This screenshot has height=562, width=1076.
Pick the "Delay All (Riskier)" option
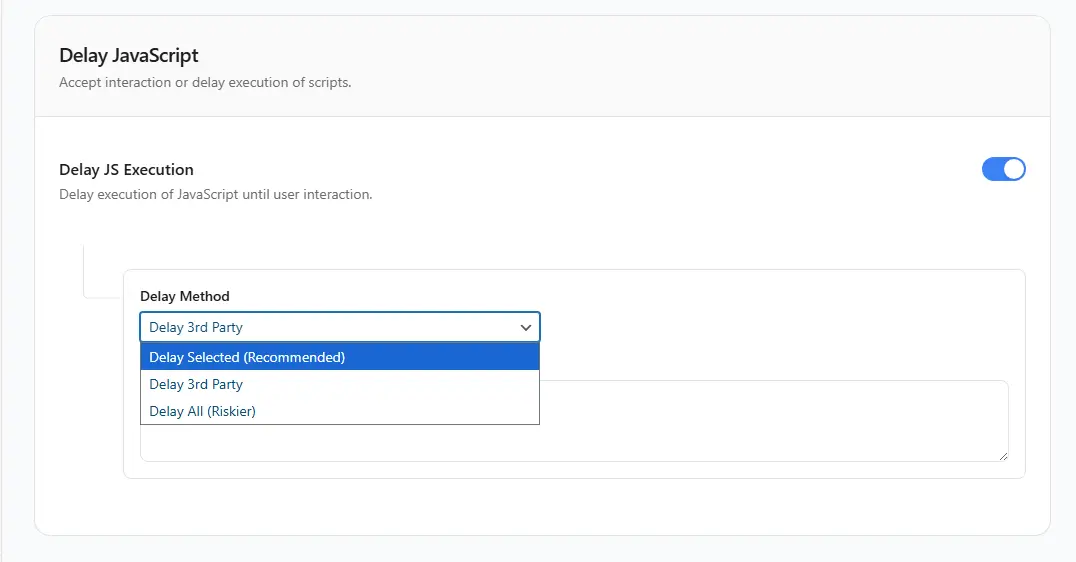pyautogui.click(x=203, y=411)
